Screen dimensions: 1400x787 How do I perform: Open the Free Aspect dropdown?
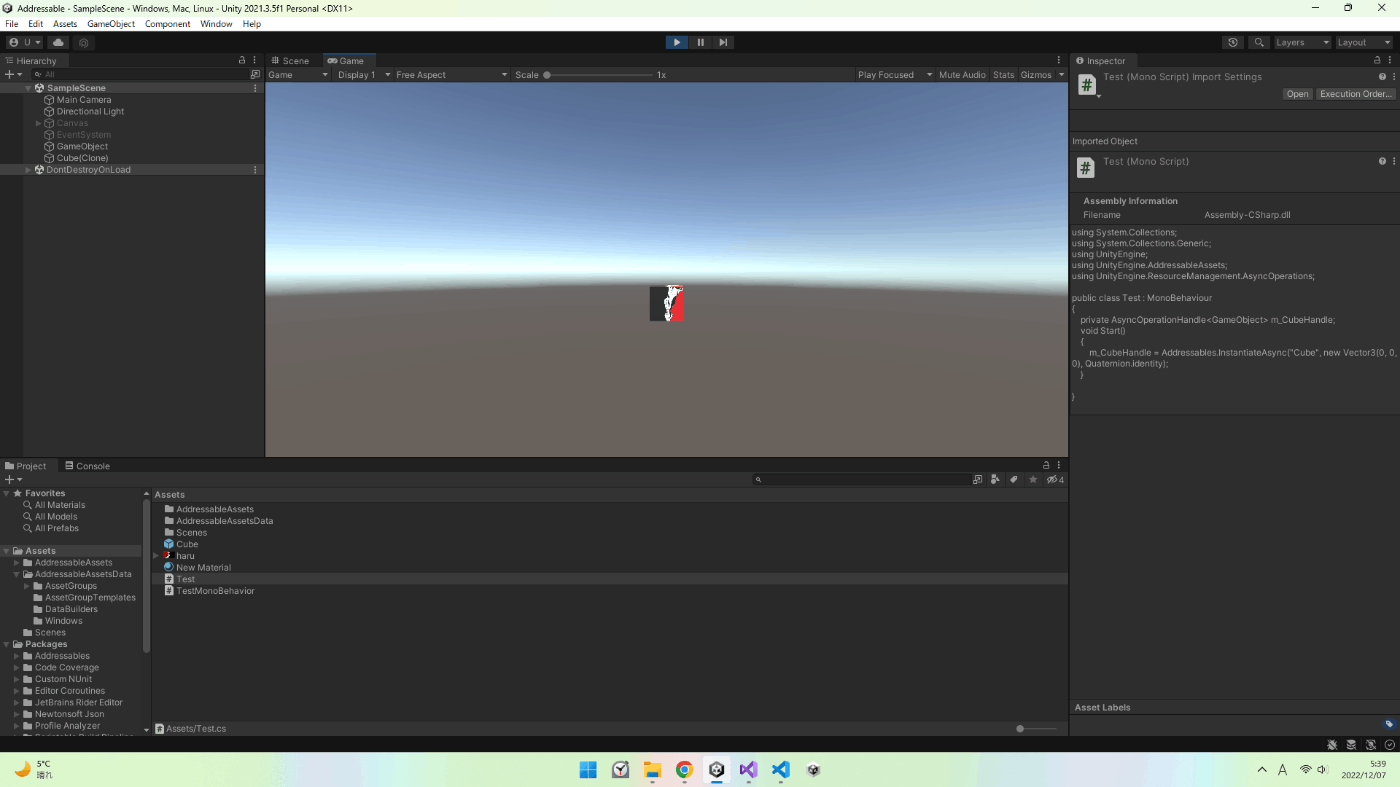point(452,75)
